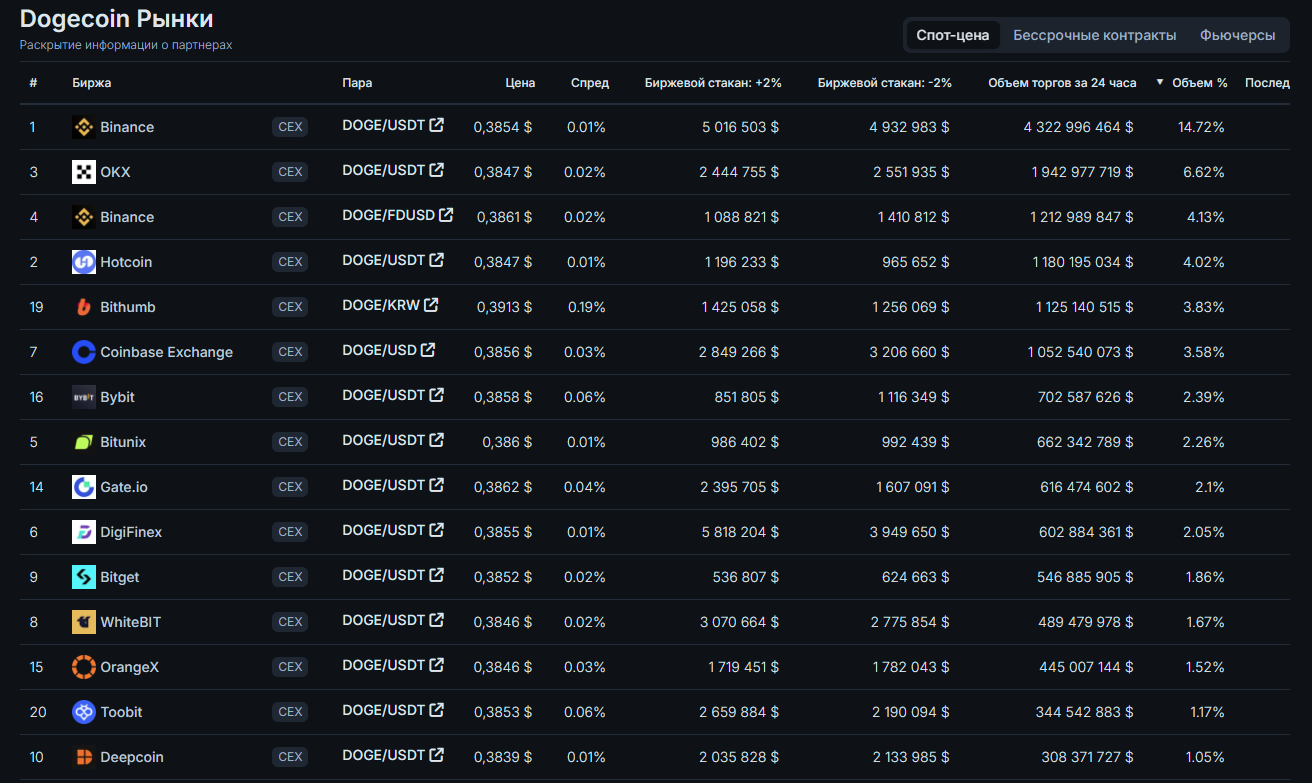Click the Bitget exchange logo
Image resolution: width=1312 pixels, height=783 pixels.
point(84,577)
